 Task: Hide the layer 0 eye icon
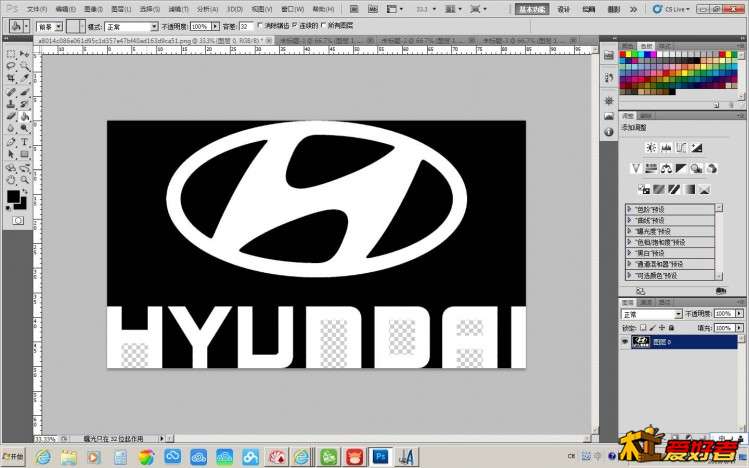point(624,342)
